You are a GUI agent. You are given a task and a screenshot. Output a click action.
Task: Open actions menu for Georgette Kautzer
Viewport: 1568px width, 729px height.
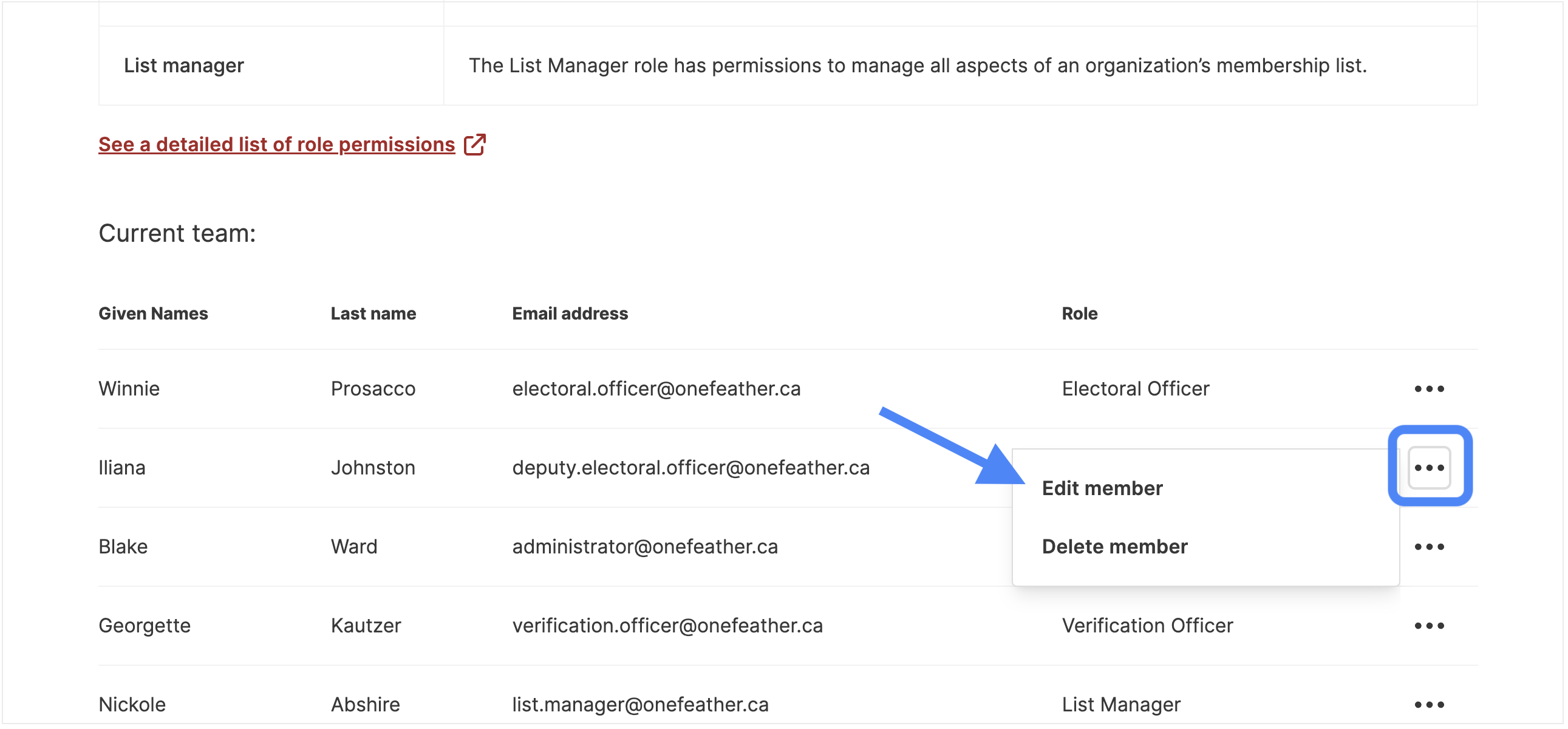click(x=1429, y=626)
